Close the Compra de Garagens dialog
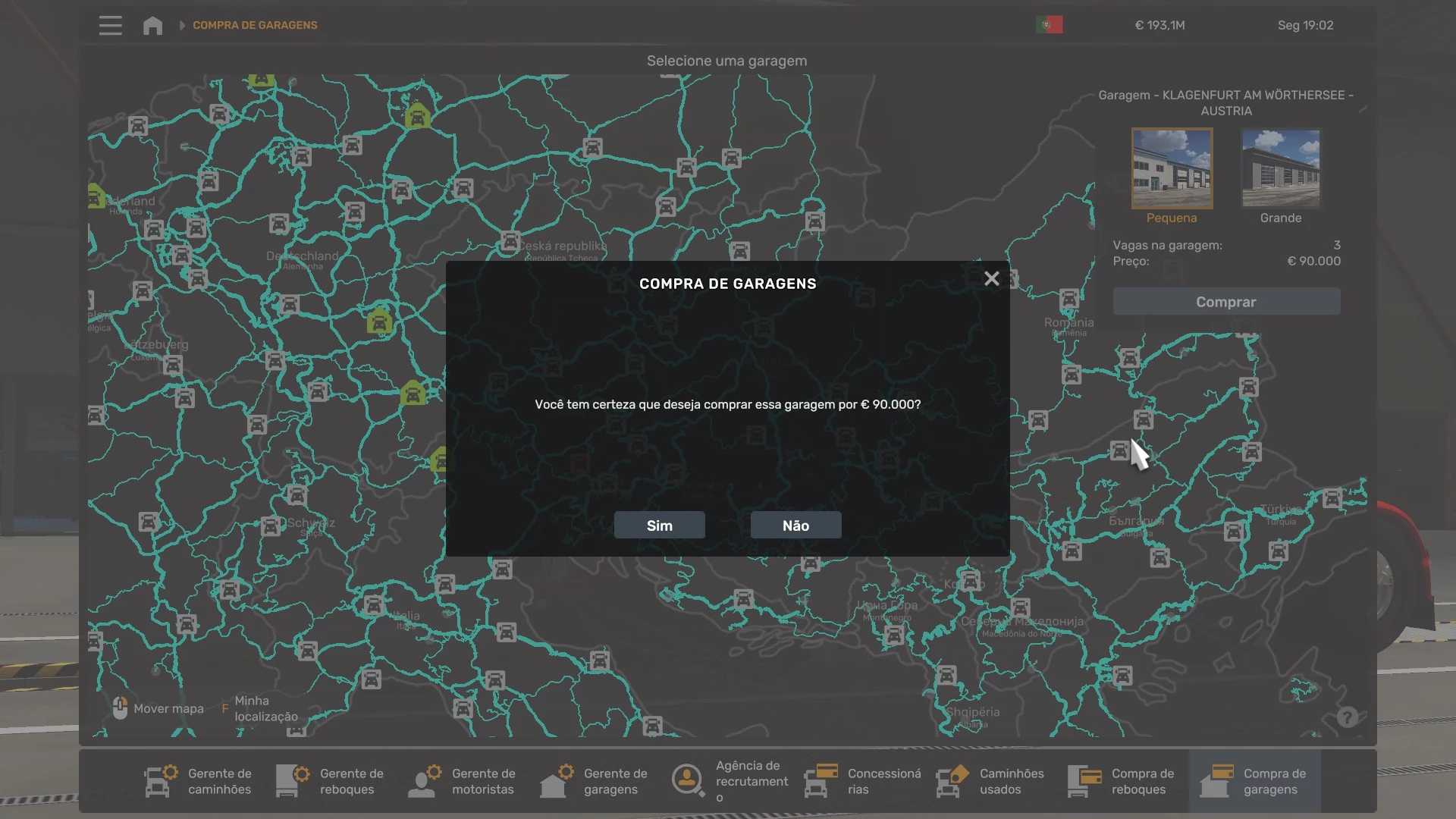The image size is (1456, 819). (991, 279)
